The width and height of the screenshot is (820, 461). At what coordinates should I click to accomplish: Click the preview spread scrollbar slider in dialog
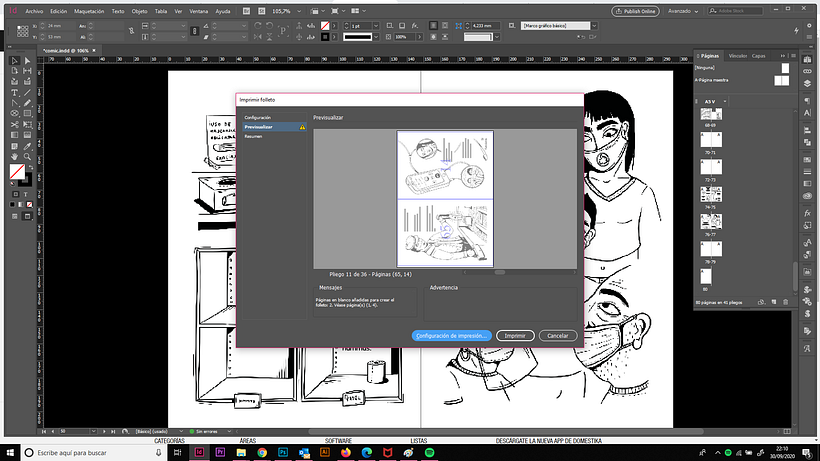tap(500, 272)
